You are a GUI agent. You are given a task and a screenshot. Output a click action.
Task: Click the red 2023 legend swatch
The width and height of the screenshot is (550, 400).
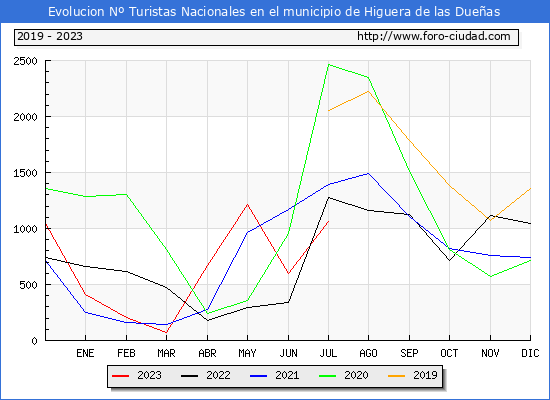tap(120, 376)
